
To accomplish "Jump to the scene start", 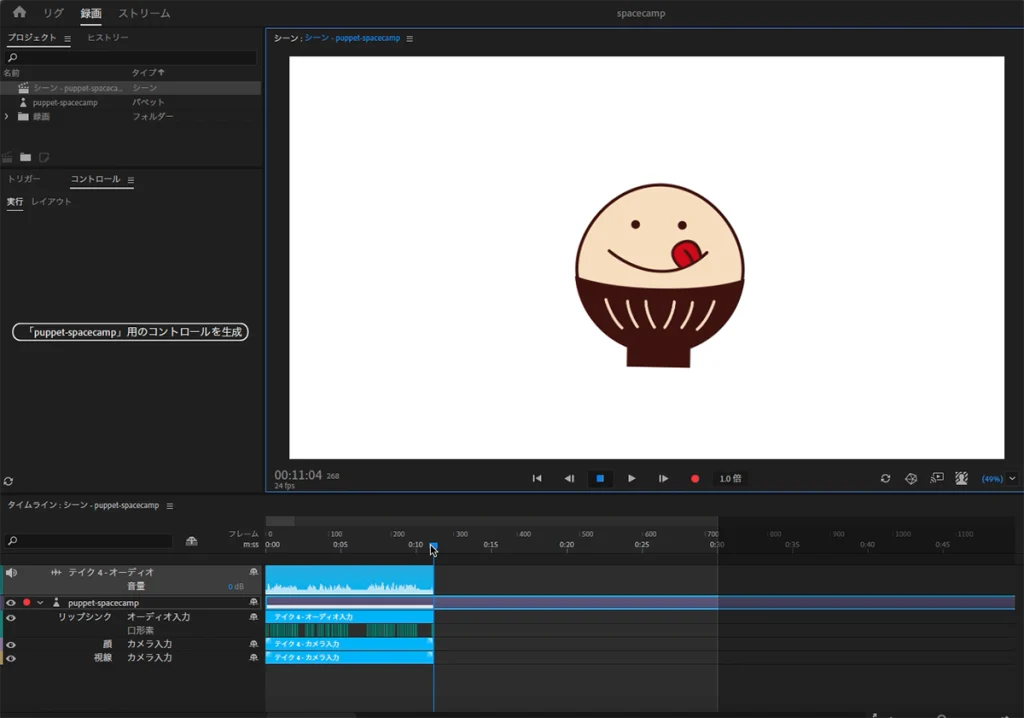I will pos(537,479).
